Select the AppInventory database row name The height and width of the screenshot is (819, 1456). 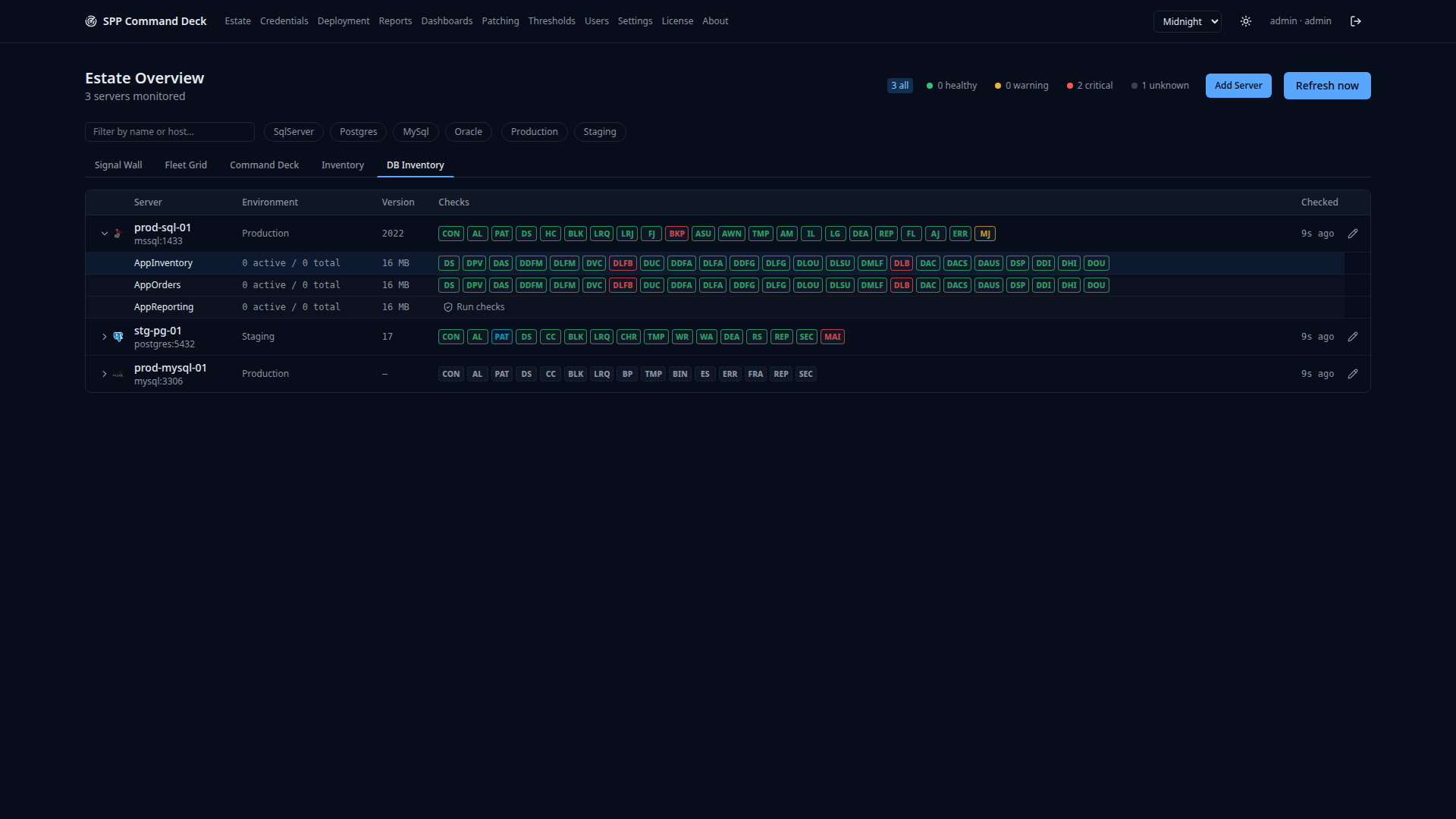pos(164,263)
